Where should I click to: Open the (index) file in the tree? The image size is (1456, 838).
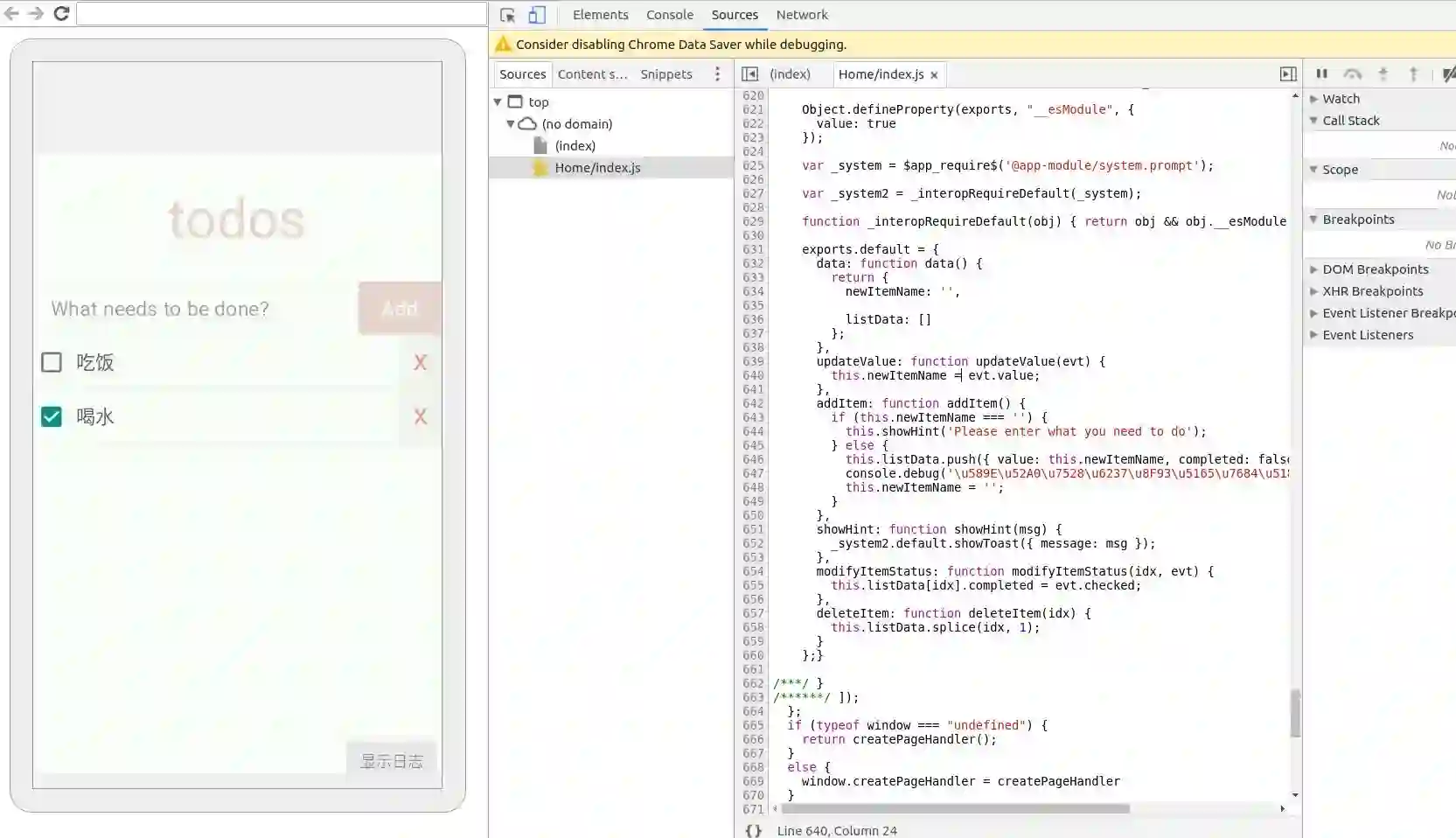575,146
